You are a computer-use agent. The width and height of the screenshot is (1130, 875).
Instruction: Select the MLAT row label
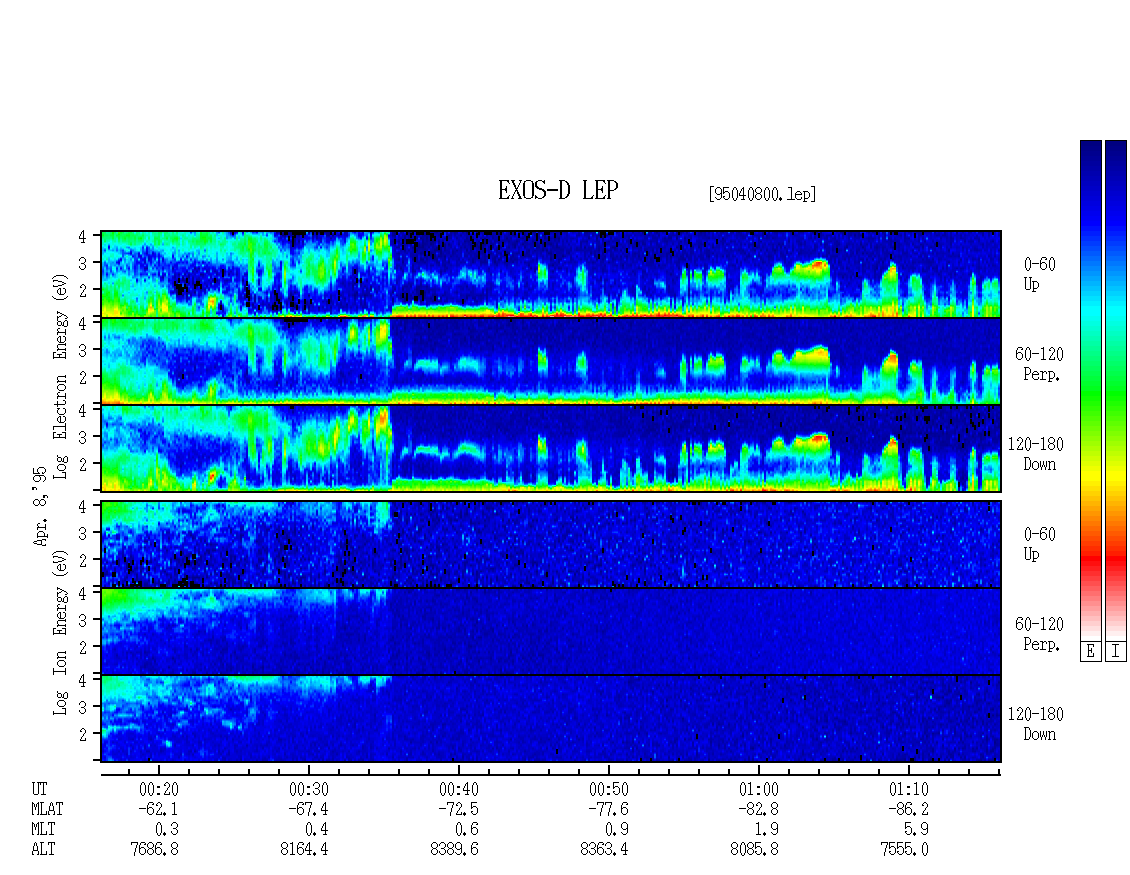[47, 809]
